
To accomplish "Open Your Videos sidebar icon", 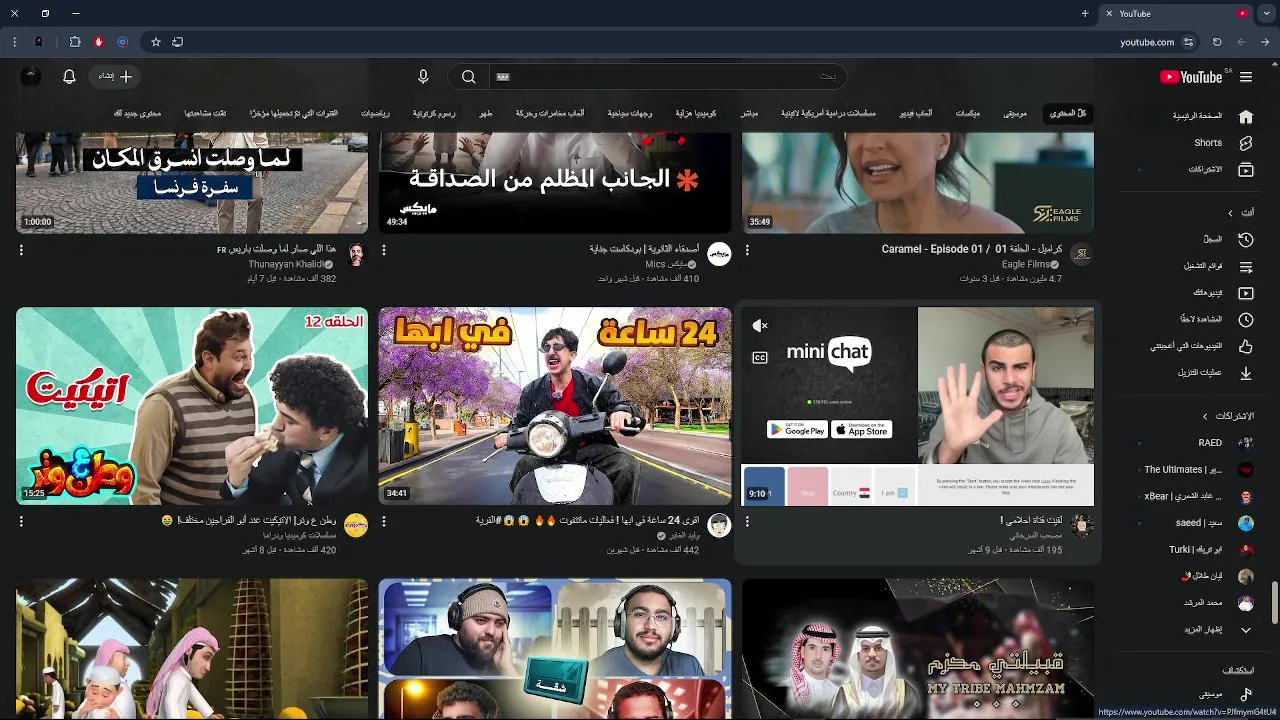I will [1246, 293].
